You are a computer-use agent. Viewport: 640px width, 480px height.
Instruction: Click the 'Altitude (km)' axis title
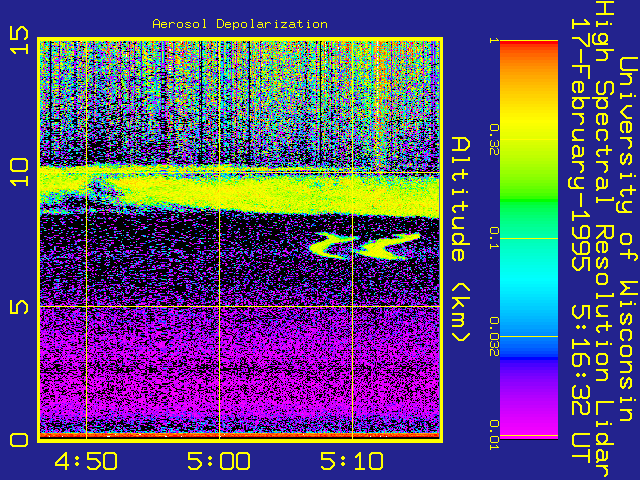click(461, 239)
